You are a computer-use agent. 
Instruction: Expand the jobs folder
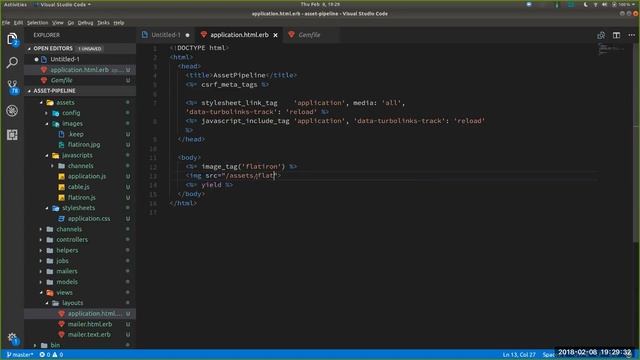[x=62, y=261]
